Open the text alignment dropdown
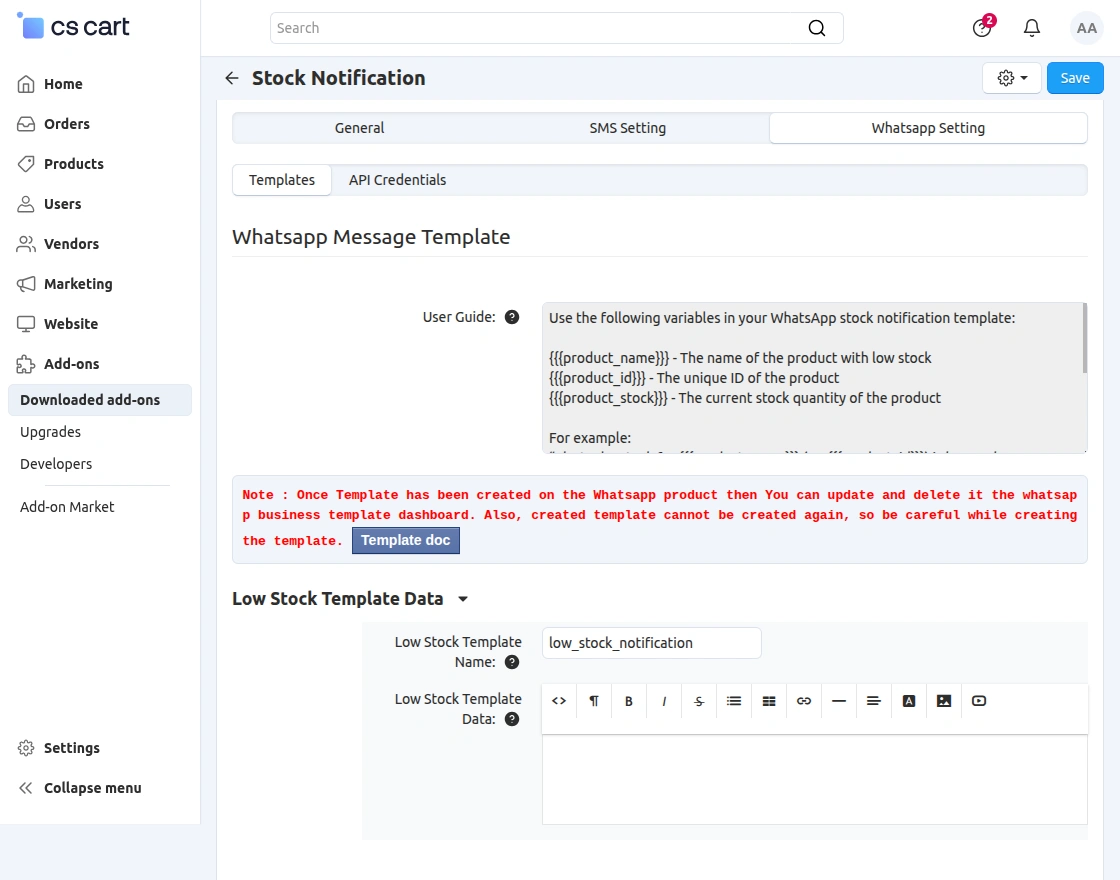Screen dimensions: 1120x880 (874, 701)
